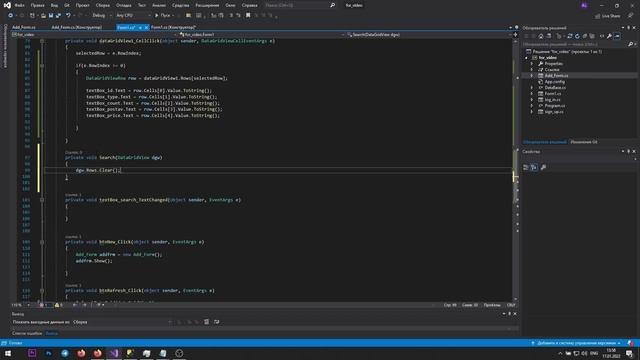
Task: Click the home icon in Solution Explorer toolbar
Action: pos(541,36)
